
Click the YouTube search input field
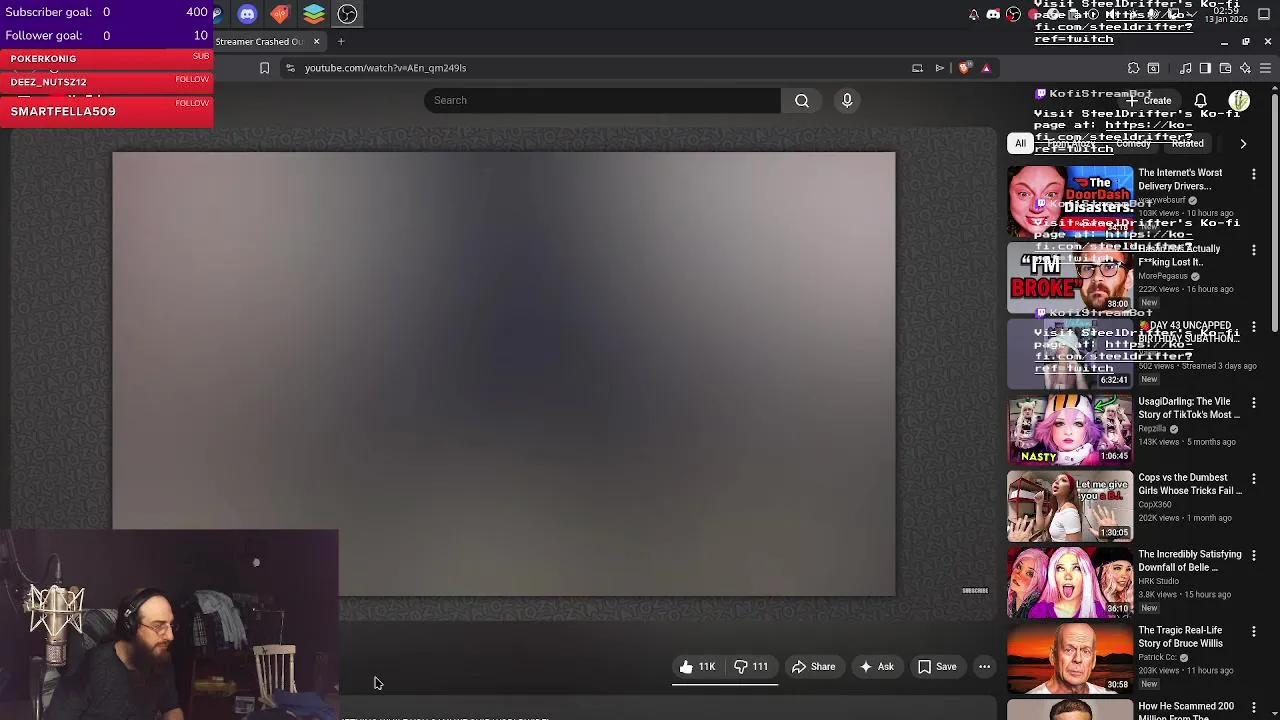coord(602,100)
